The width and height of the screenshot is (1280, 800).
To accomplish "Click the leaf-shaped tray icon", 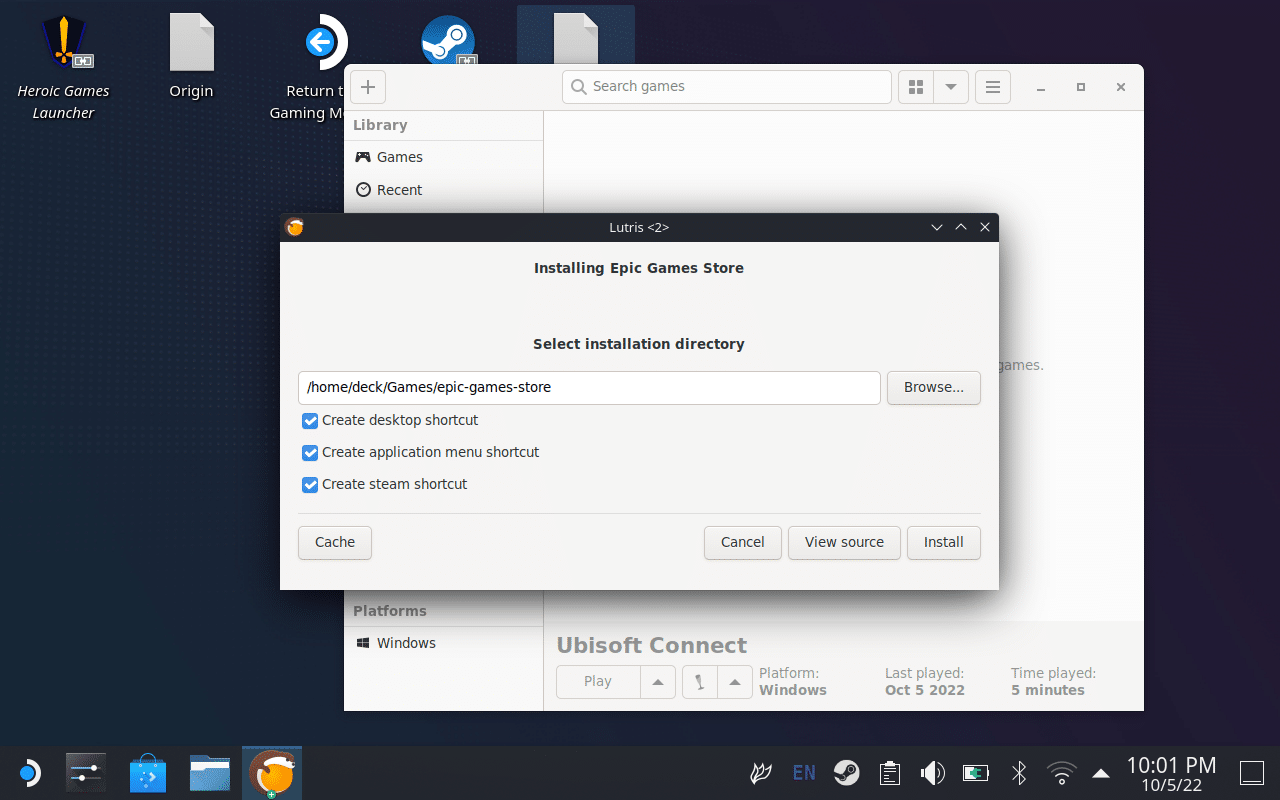I will pos(762,773).
